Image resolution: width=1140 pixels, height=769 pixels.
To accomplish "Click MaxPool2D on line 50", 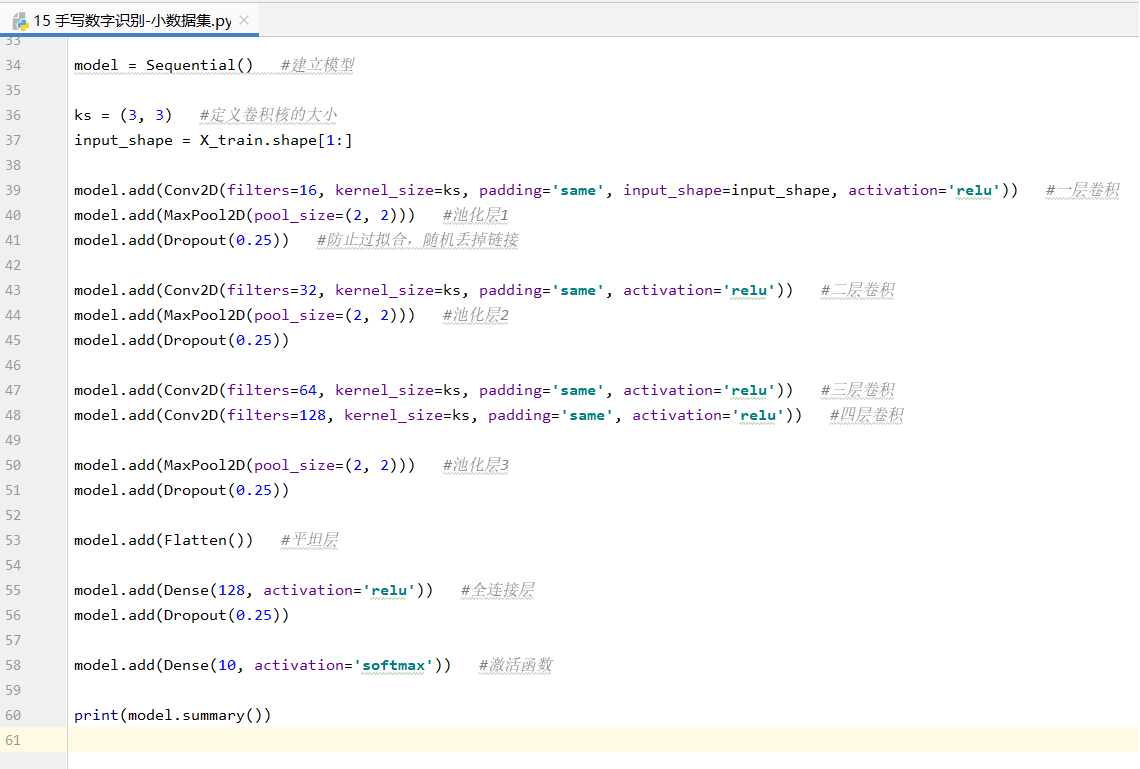I will coord(204,465).
